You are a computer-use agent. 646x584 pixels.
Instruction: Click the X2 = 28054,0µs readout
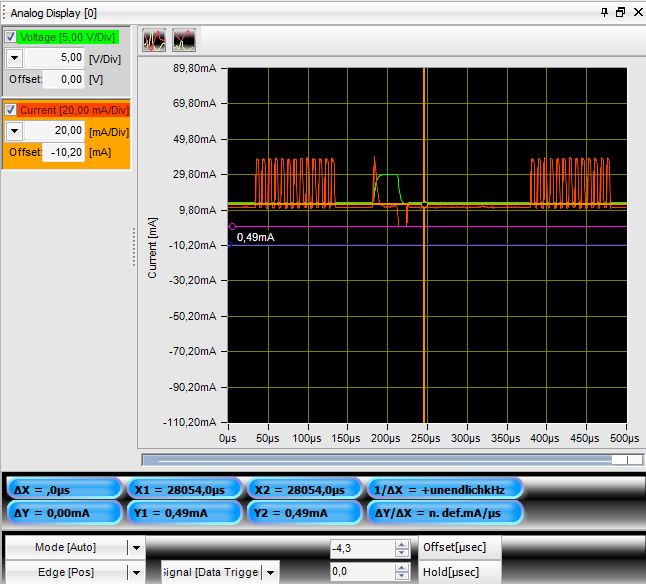304,490
